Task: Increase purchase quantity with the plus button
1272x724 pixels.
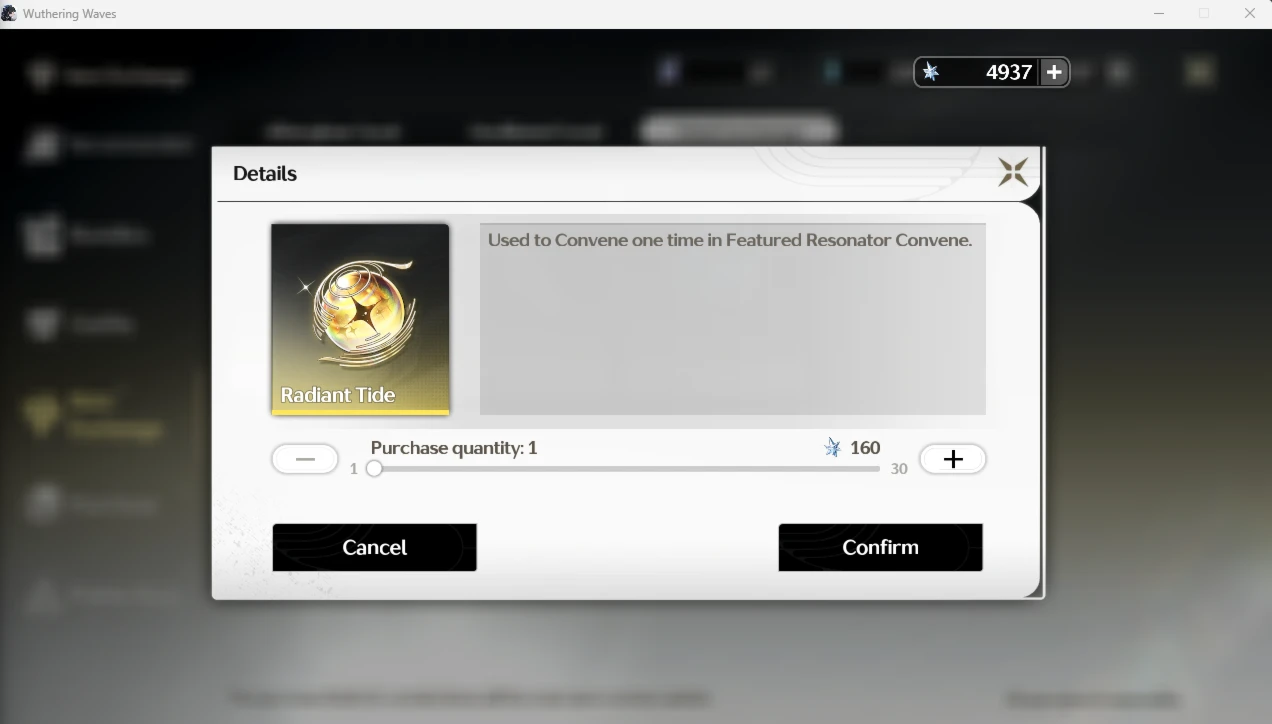Action: pos(953,459)
